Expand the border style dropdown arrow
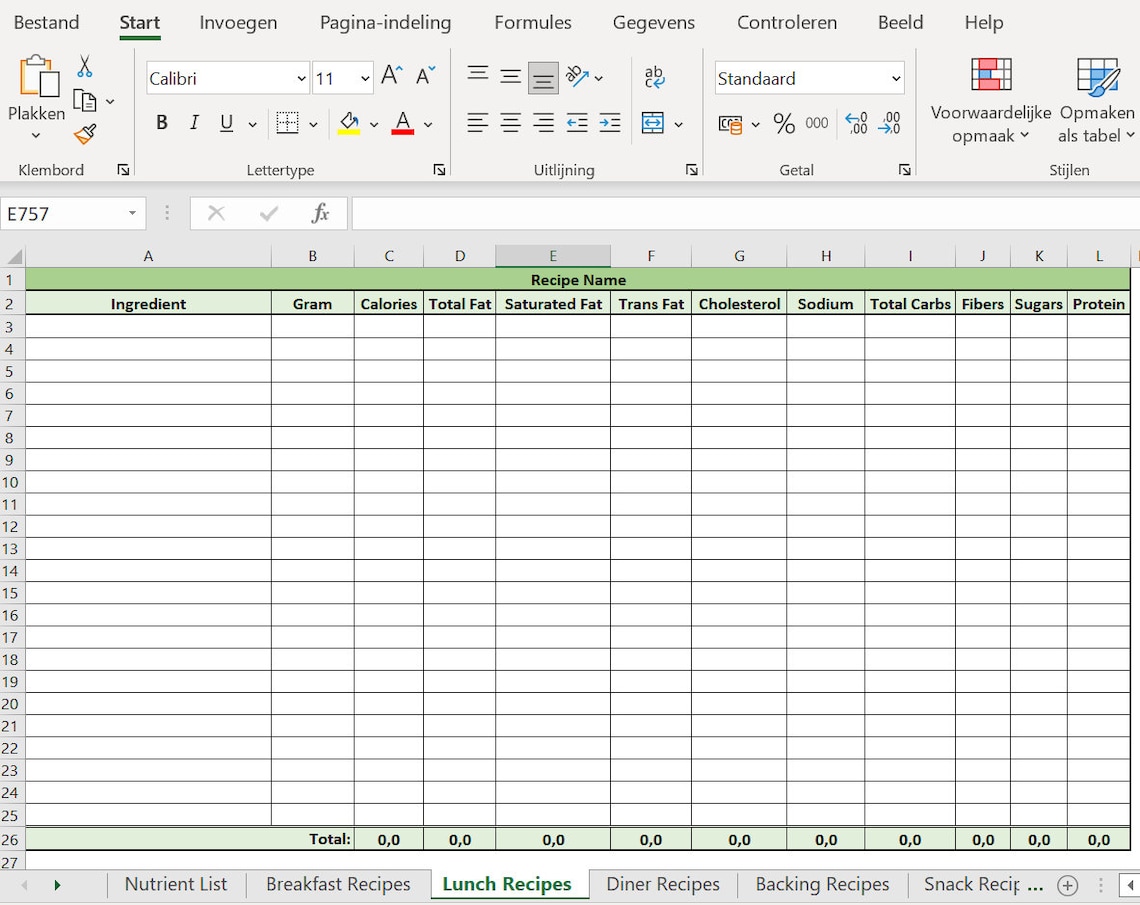The width and height of the screenshot is (1140, 905). (x=312, y=122)
